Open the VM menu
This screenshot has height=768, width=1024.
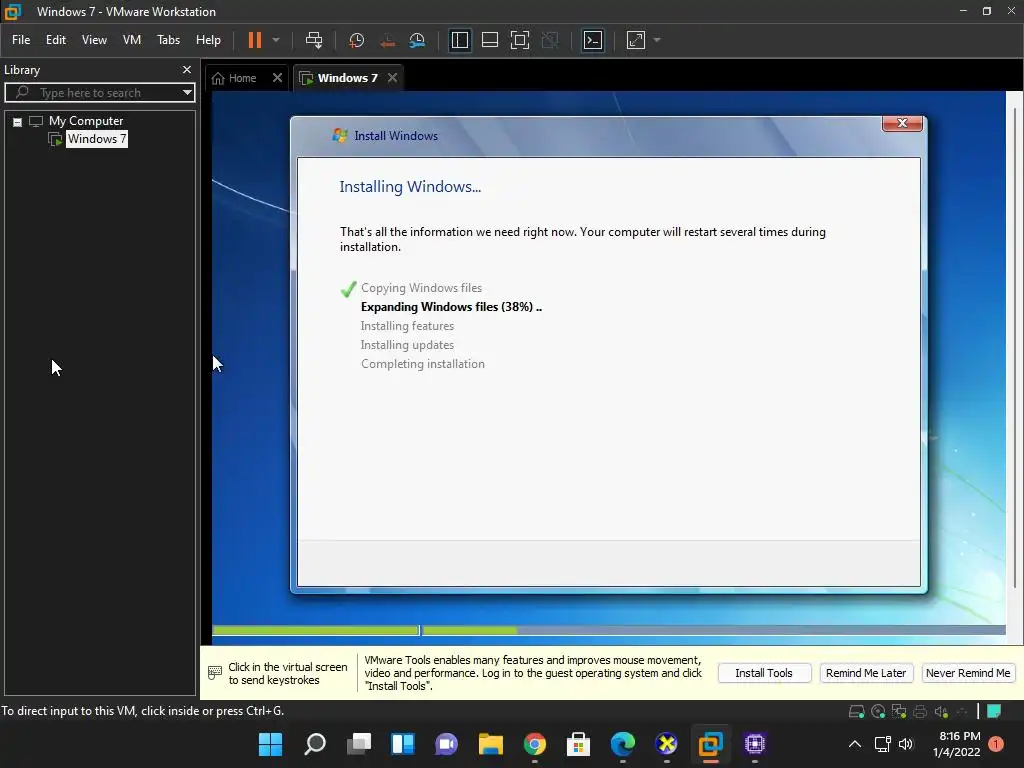132,40
